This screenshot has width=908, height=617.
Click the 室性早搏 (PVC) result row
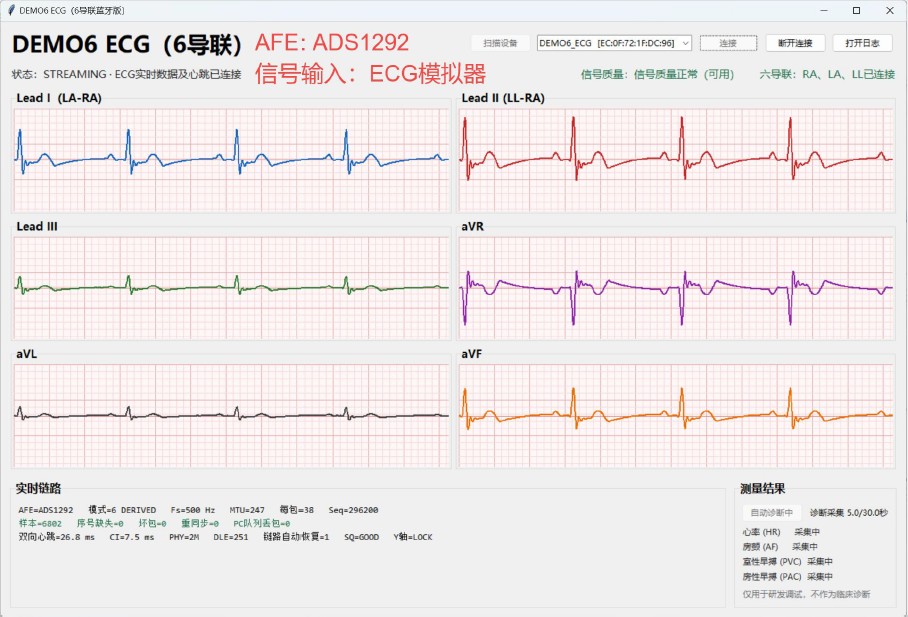coord(788,561)
